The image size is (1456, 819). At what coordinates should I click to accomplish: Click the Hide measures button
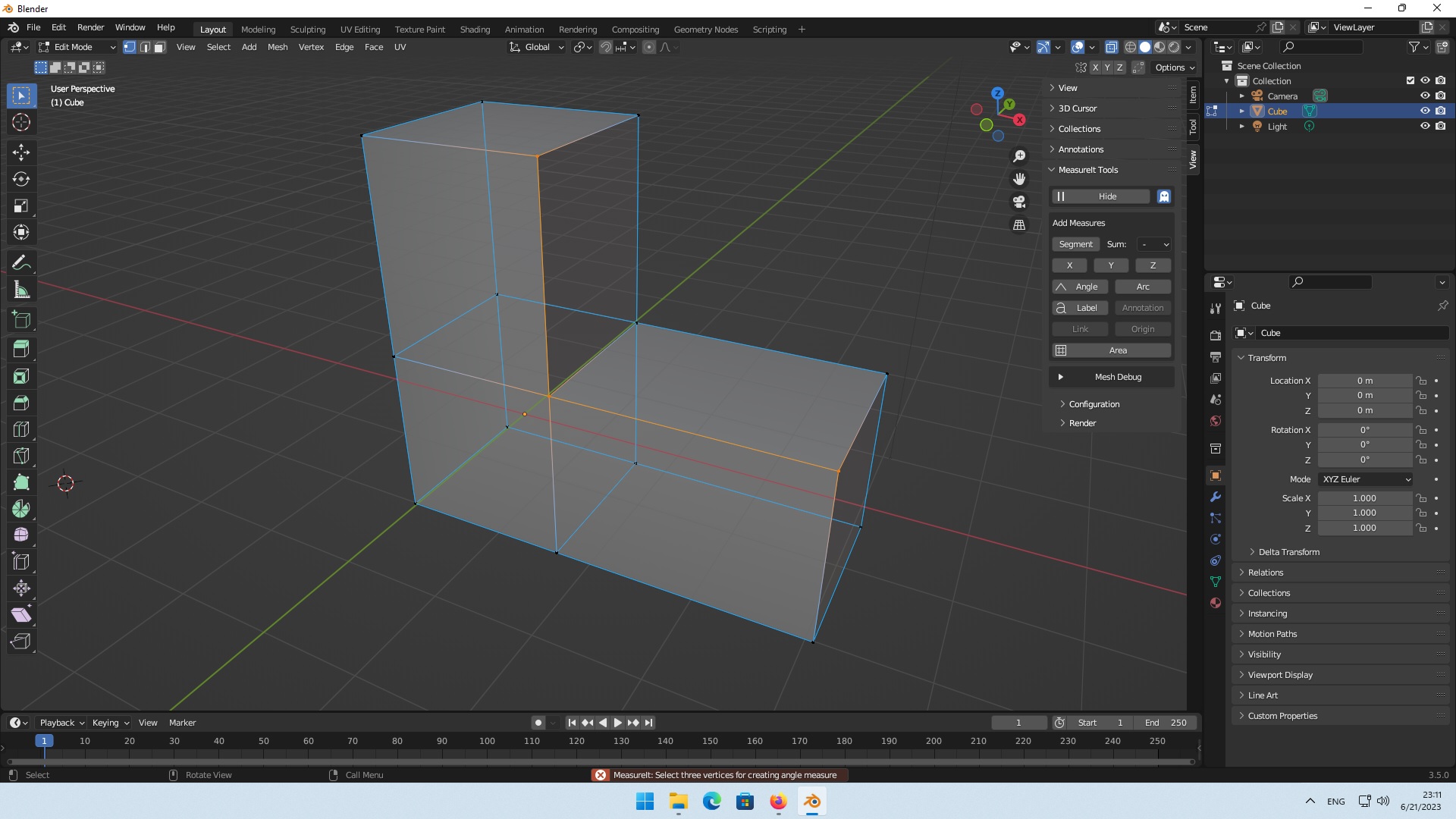1100,196
